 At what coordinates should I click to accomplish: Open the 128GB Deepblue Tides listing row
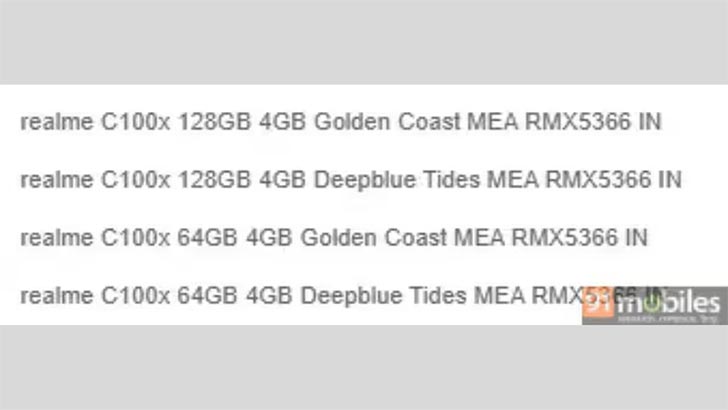(x=350, y=180)
